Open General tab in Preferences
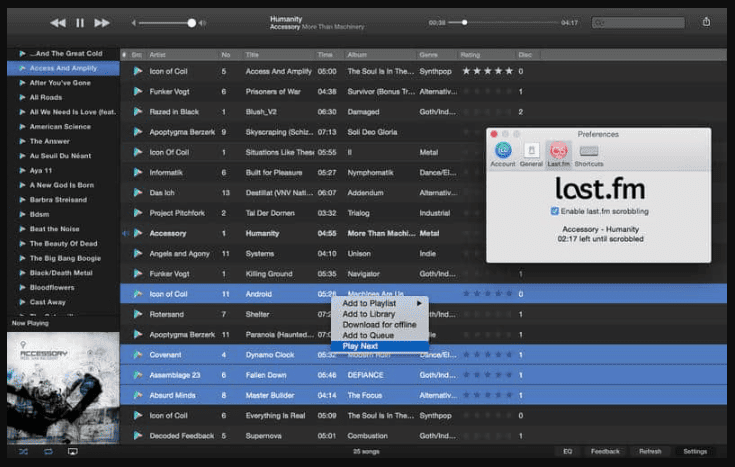 coord(531,154)
